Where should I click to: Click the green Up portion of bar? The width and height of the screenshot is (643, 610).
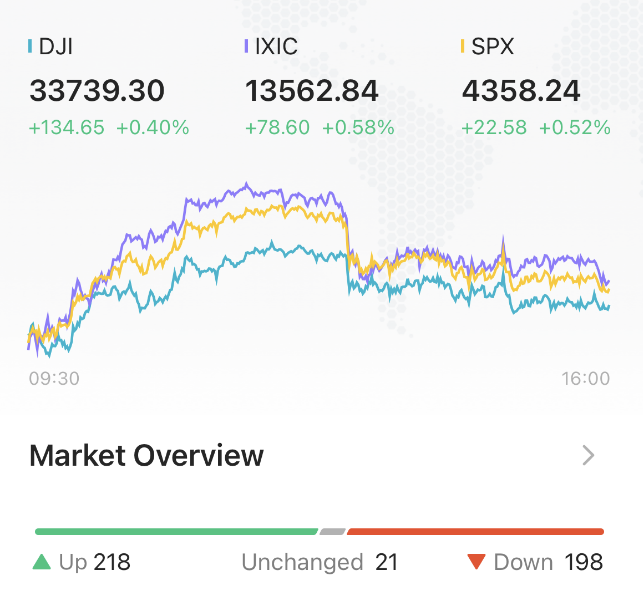tap(176, 532)
